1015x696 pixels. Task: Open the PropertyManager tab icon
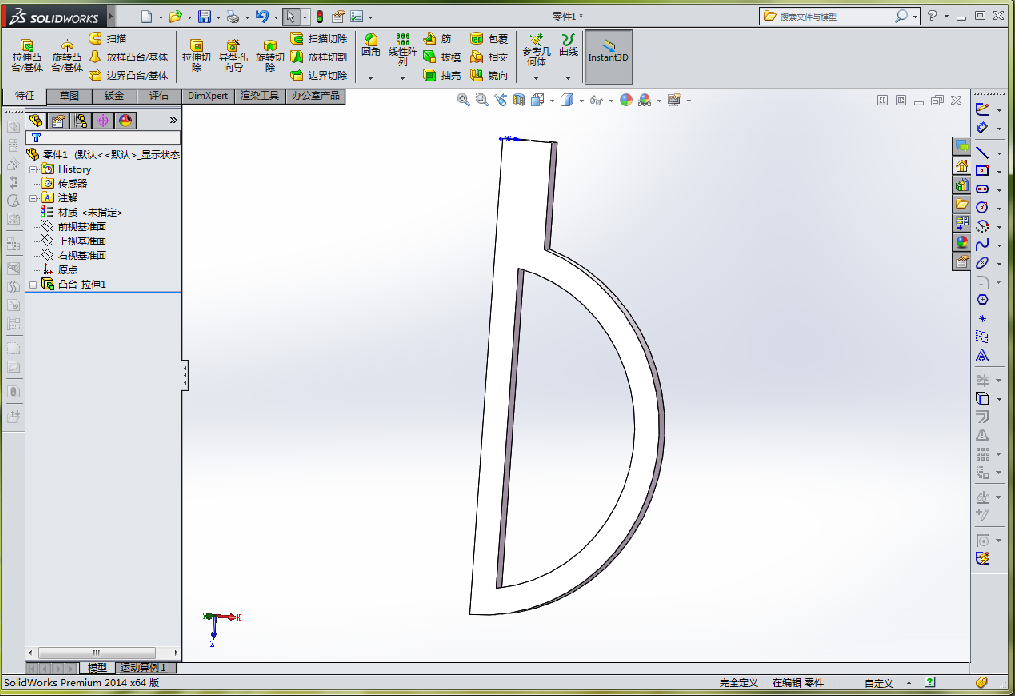(58, 120)
